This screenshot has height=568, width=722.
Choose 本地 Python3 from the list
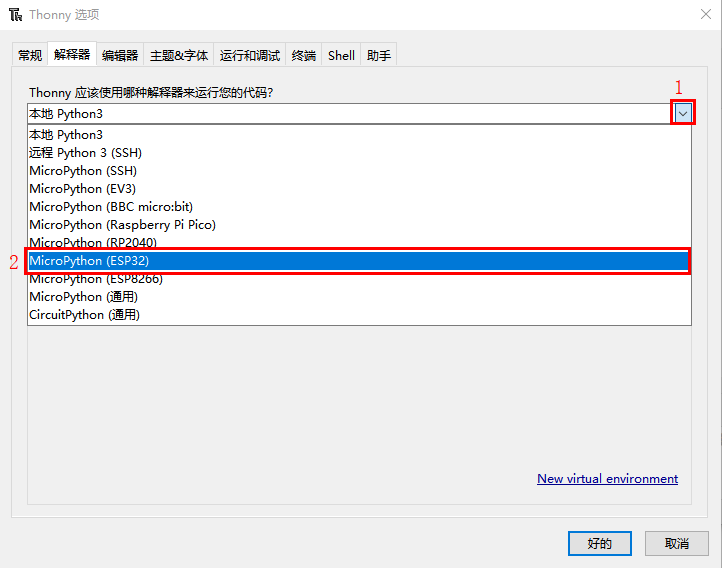click(x=359, y=135)
